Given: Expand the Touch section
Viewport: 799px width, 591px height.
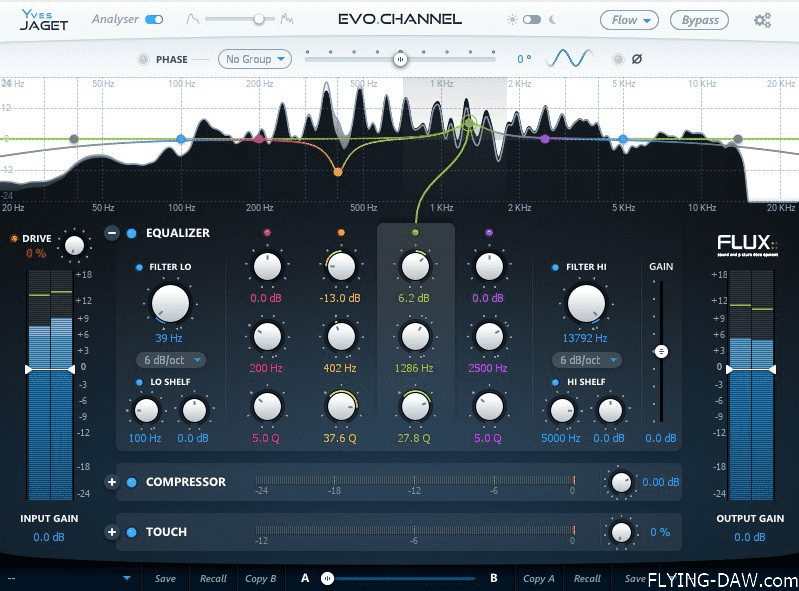Looking at the screenshot, I should [x=112, y=532].
